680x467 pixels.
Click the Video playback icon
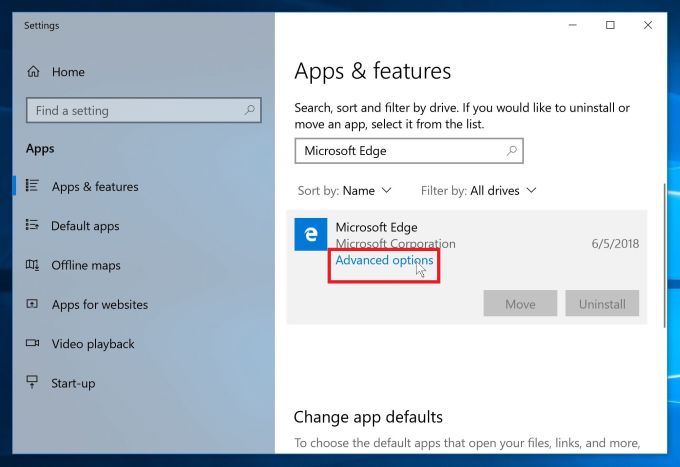33,344
